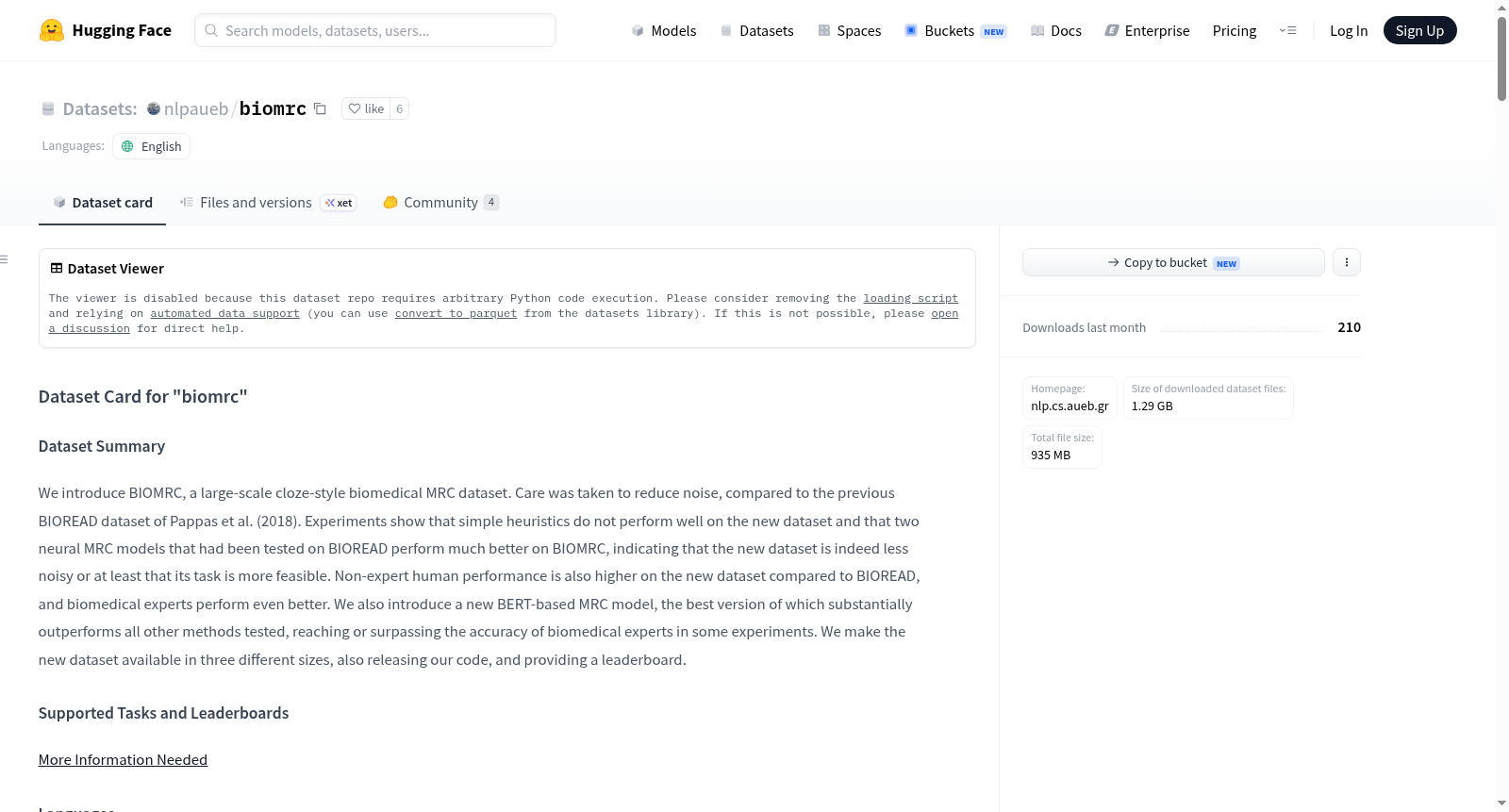Open the nlpaueb organization page
The height and width of the screenshot is (812, 1509).
(x=196, y=108)
